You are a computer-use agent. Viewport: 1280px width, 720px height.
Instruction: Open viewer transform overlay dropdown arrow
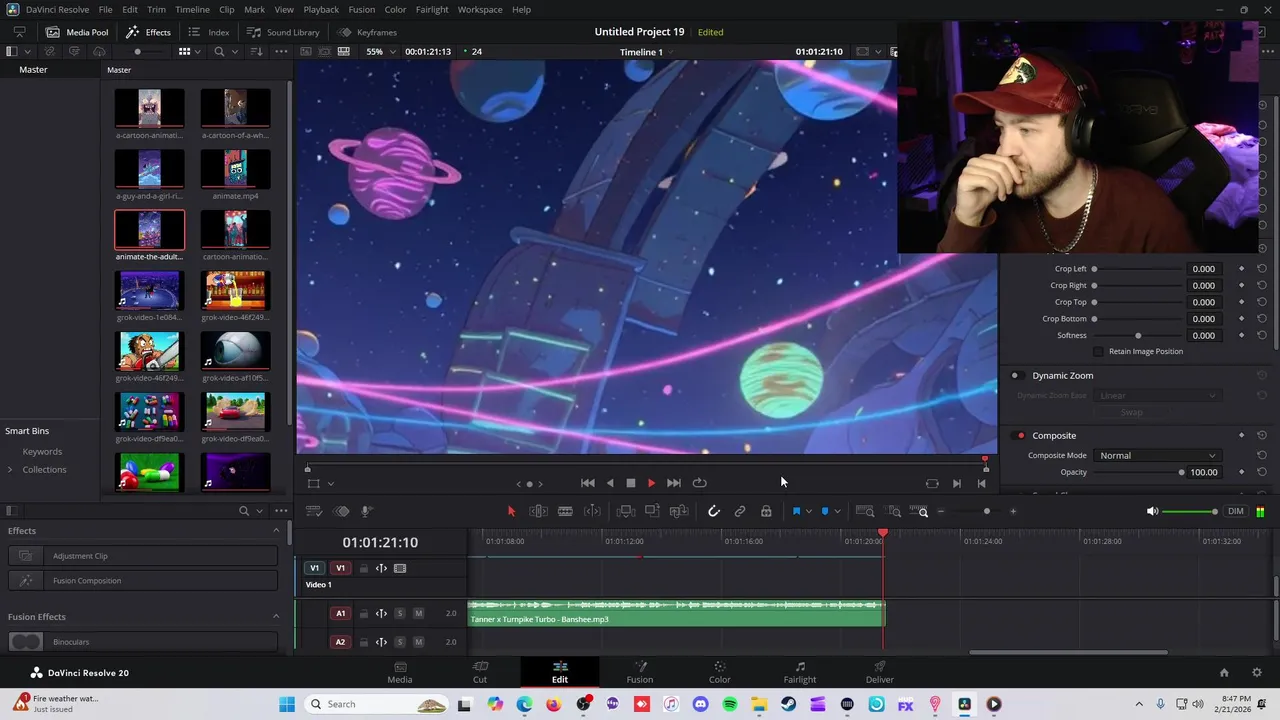pyautogui.click(x=331, y=484)
